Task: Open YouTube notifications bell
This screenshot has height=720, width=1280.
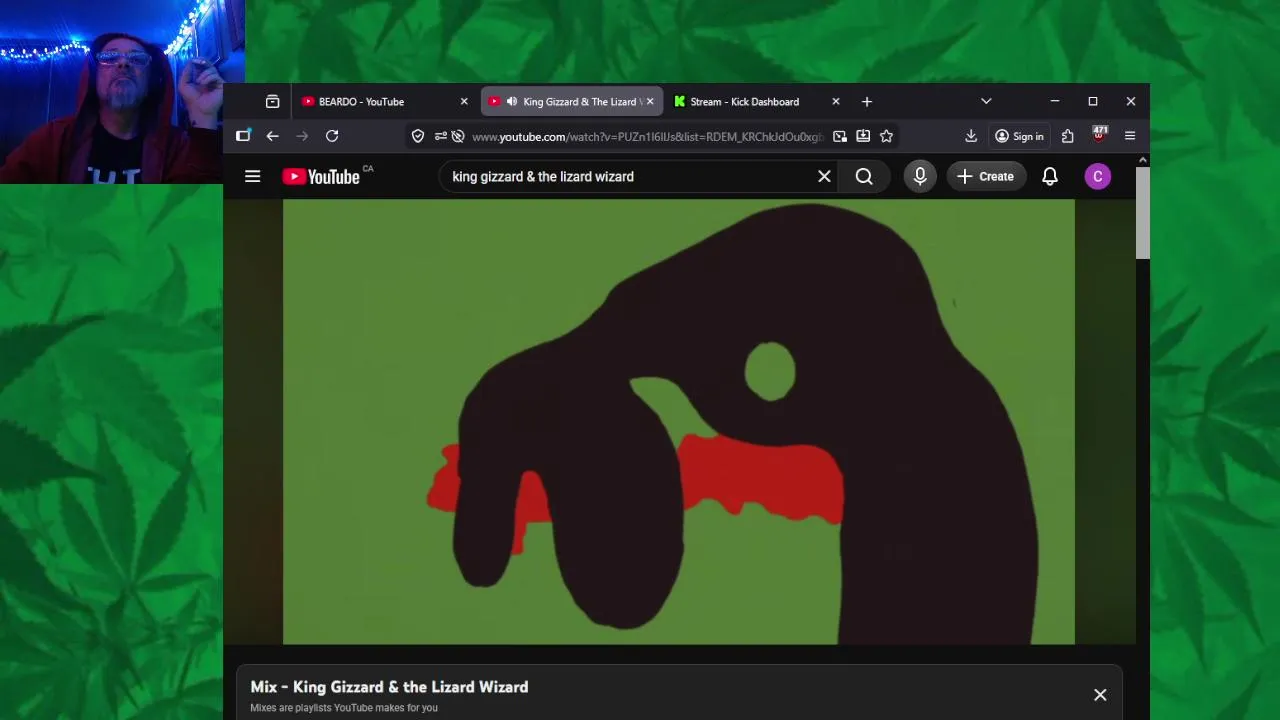Action: [1050, 177]
